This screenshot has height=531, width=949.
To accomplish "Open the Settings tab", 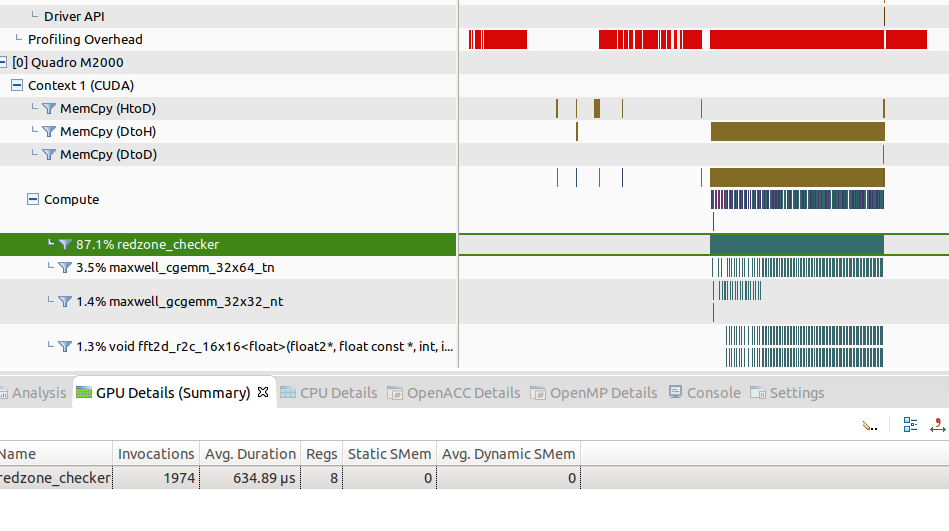I will tap(787, 393).
